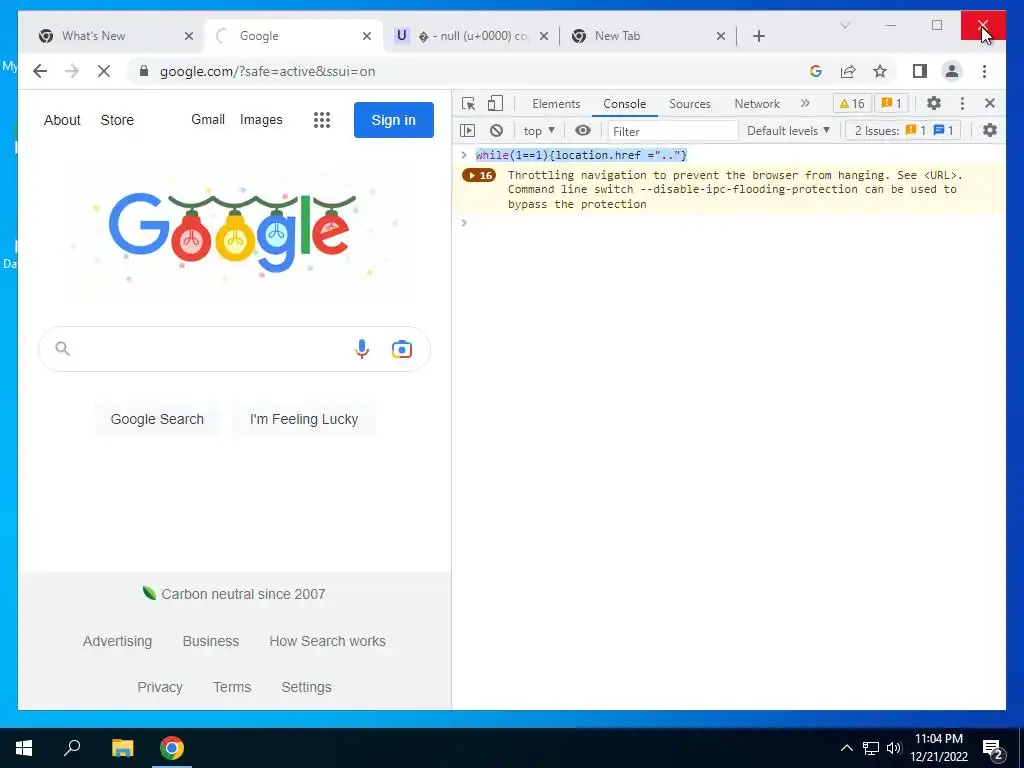Select the inspect element picker icon
Viewport: 1024px width, 768px height.
468,104
